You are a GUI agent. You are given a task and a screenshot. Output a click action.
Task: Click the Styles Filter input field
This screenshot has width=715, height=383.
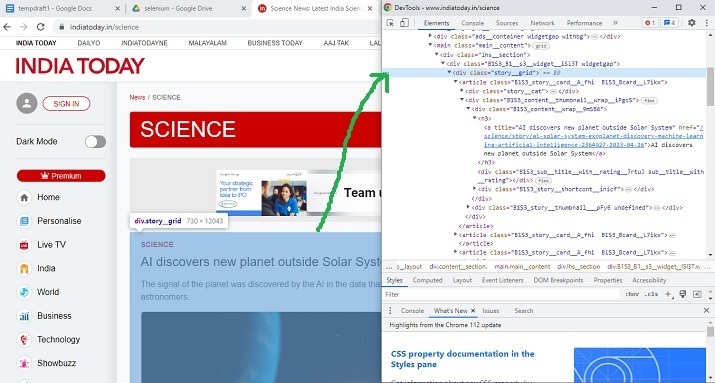[x=501, y=295]
